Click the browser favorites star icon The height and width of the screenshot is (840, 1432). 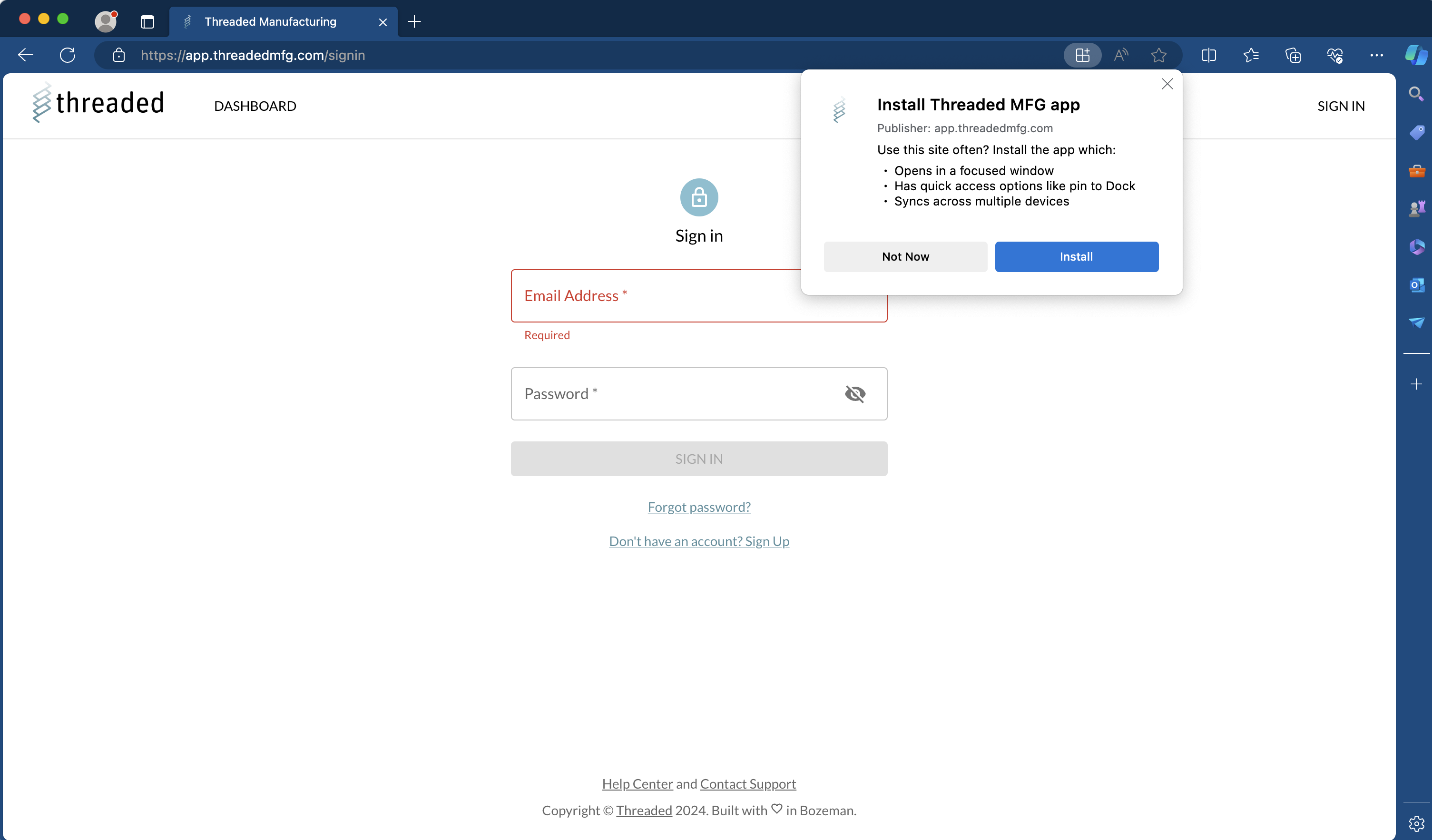pyautogui.click(x=1159, y=55)
